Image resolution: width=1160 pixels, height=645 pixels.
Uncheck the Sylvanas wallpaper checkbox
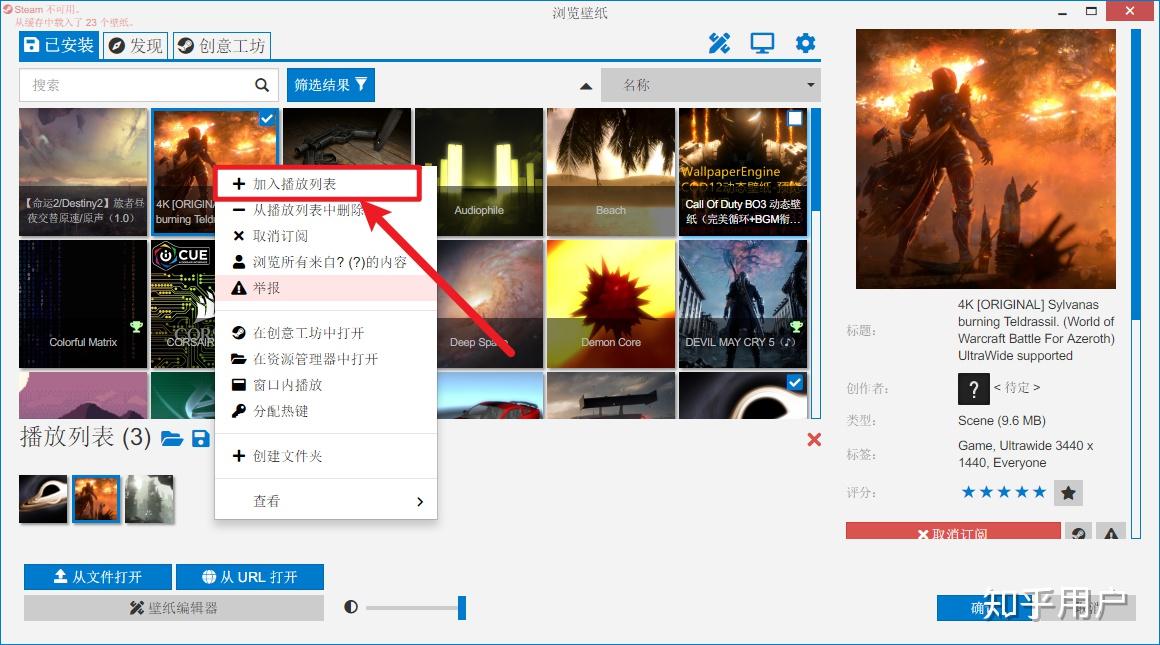[267, 118]
